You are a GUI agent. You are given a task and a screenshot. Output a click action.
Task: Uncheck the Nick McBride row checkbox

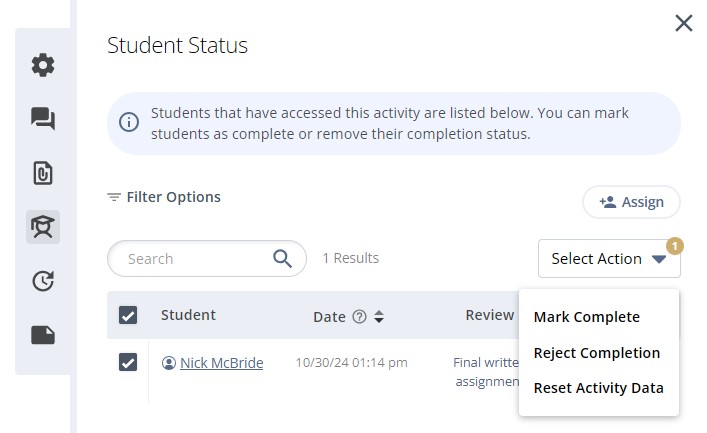(128, 362)
